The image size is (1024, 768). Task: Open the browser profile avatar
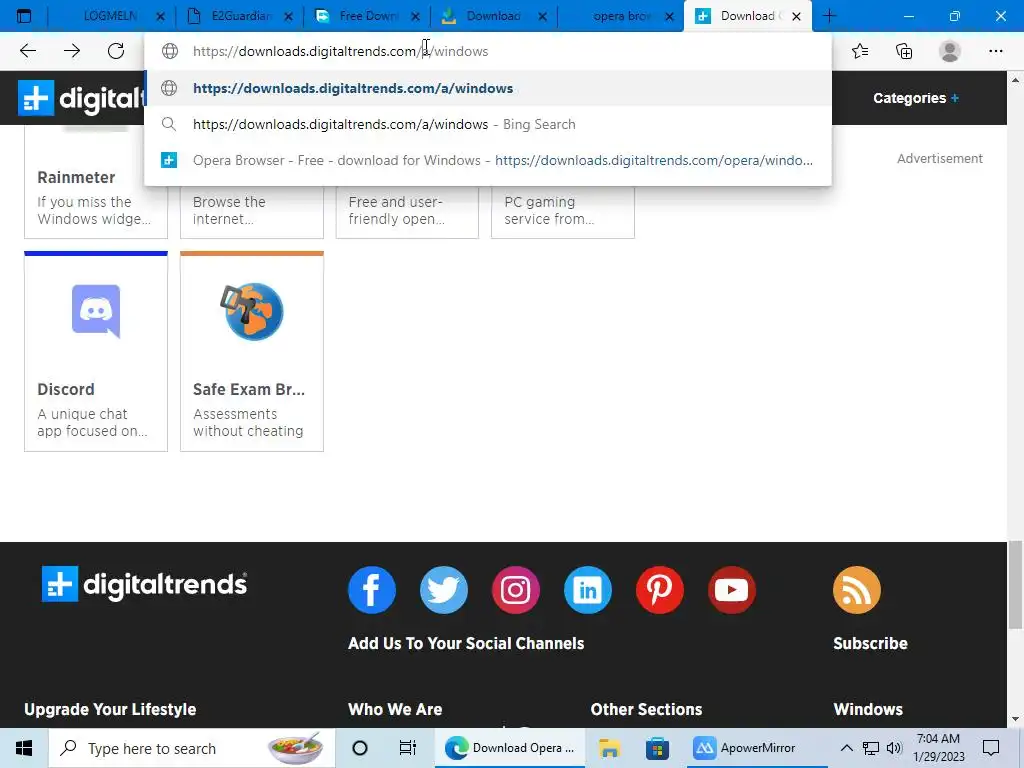(x=950, y=51)
